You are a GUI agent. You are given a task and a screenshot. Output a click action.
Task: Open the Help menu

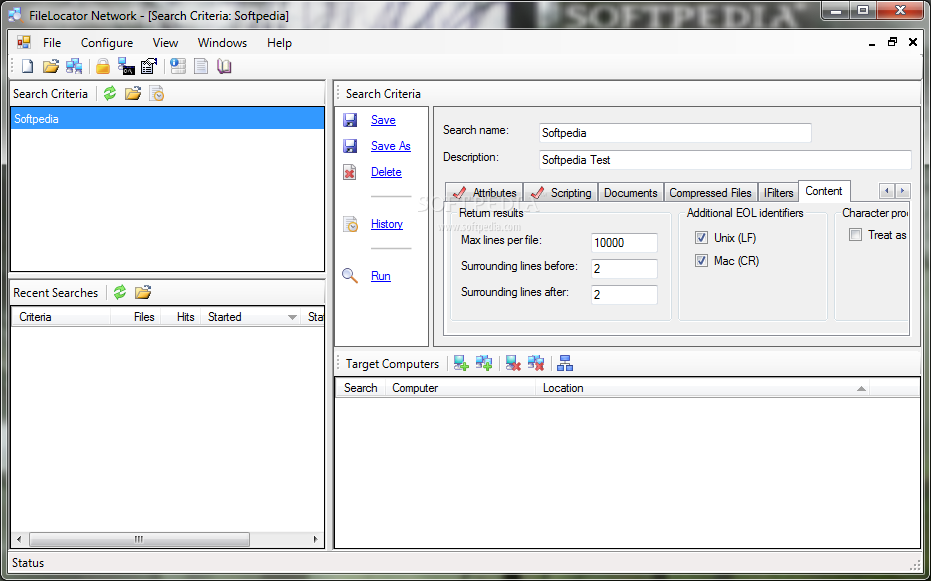click(279, 43)
